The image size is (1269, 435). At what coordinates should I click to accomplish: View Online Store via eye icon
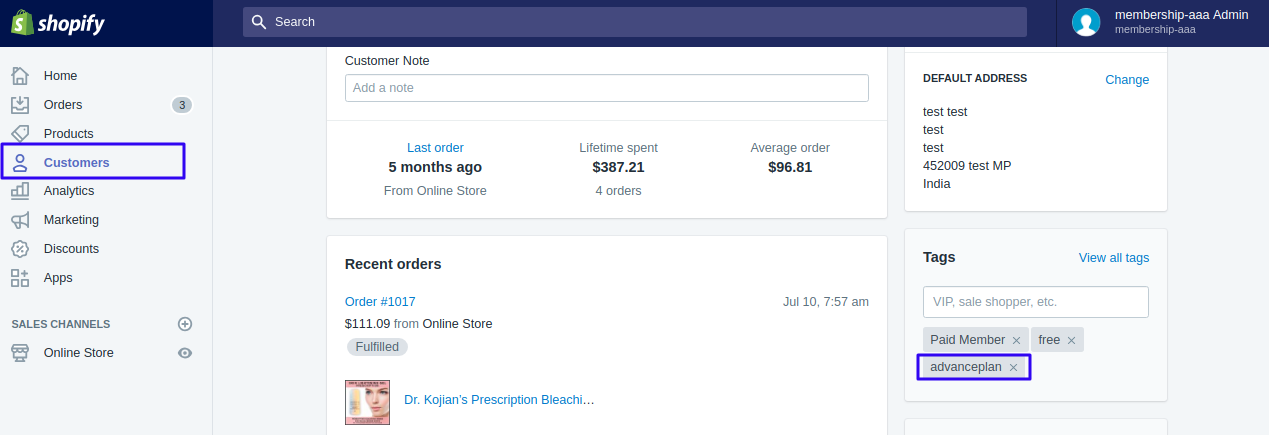[x=184, y=353]
